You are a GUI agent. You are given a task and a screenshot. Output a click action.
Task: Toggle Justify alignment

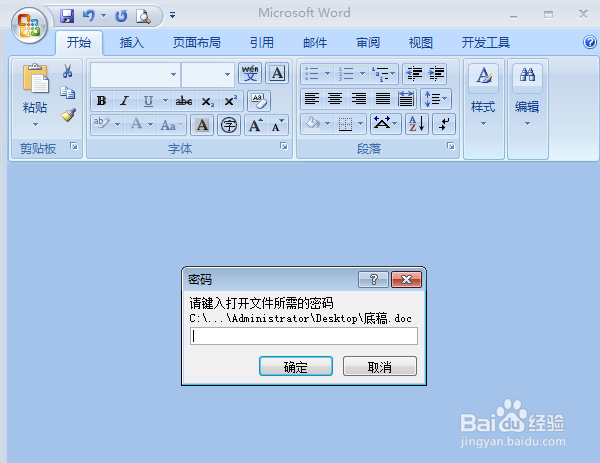pos(382,99)
